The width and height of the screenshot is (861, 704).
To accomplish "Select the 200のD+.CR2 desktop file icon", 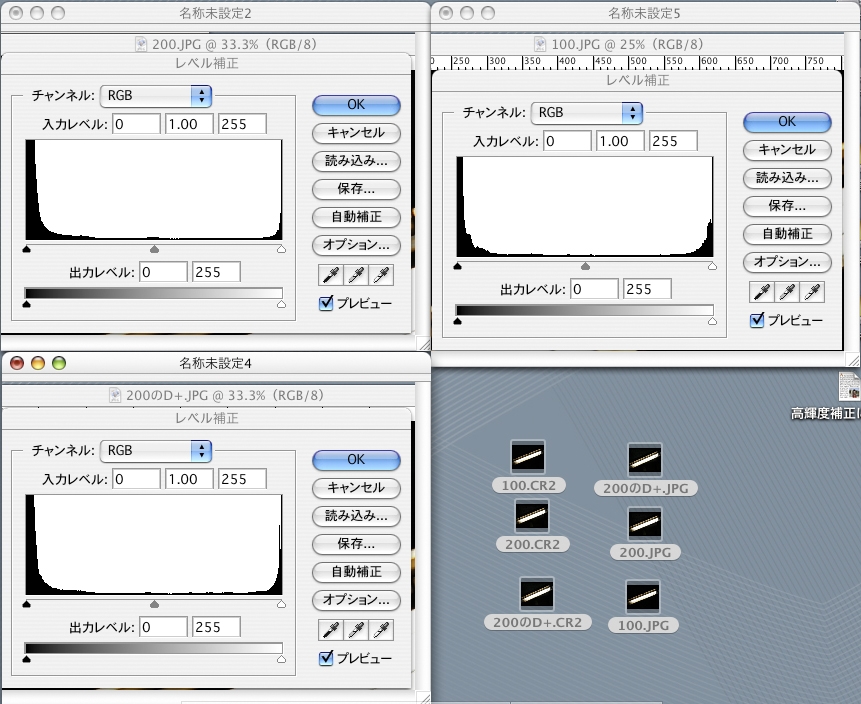I will point(536,594).
